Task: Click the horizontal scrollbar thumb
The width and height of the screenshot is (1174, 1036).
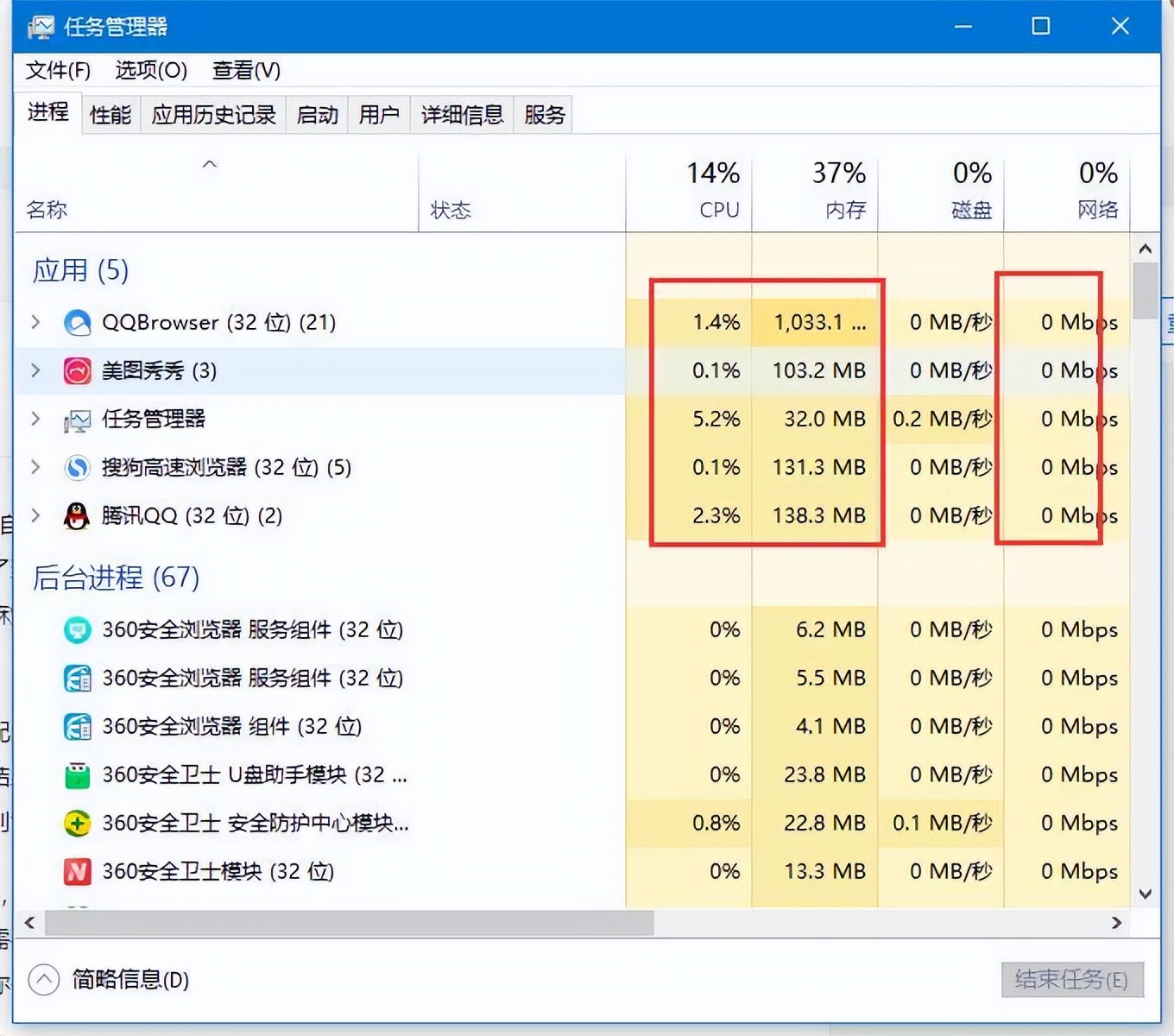Action: point(350,923)
